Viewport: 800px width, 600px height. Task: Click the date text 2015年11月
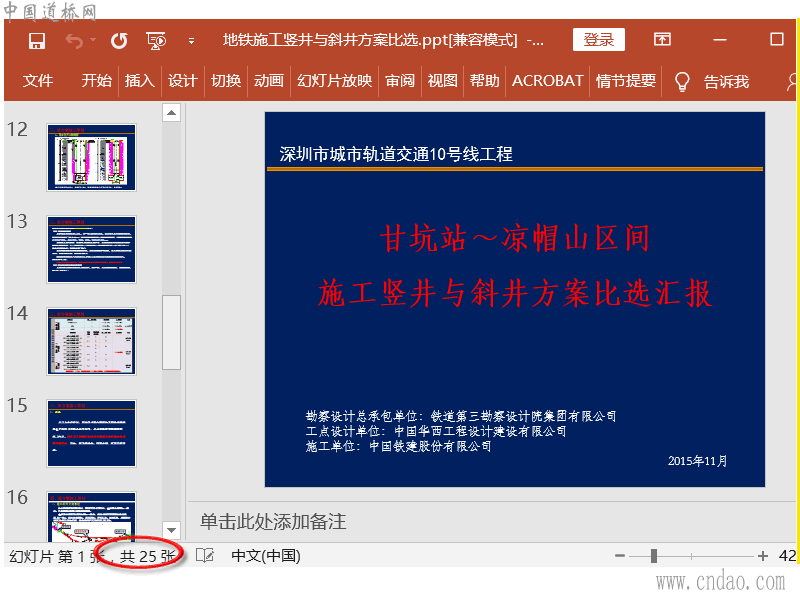click(x=697, y=461)
